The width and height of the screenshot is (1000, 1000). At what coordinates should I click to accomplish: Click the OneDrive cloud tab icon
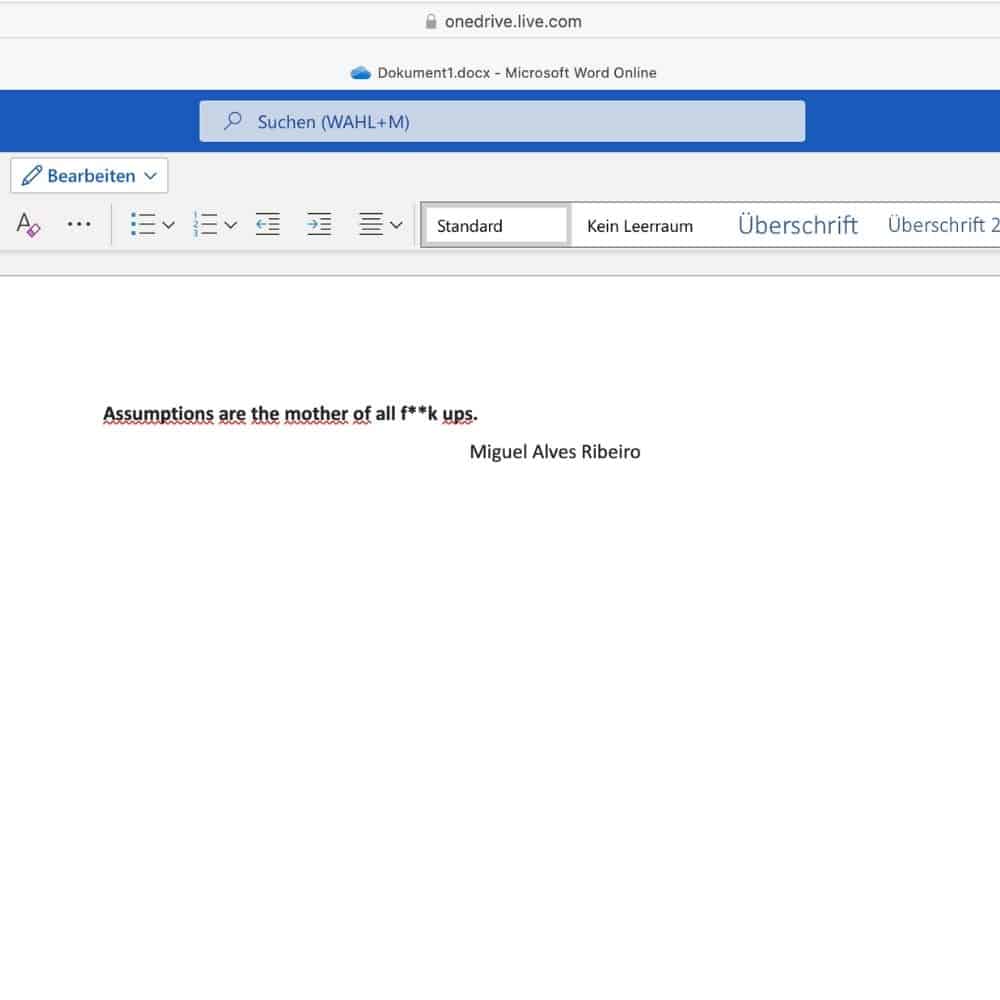pyautogui.click(x=361, y=73)
